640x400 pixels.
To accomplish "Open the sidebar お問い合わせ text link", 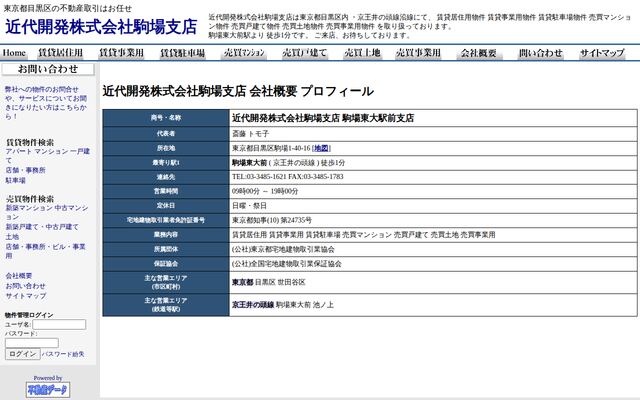I will point(25,286).
